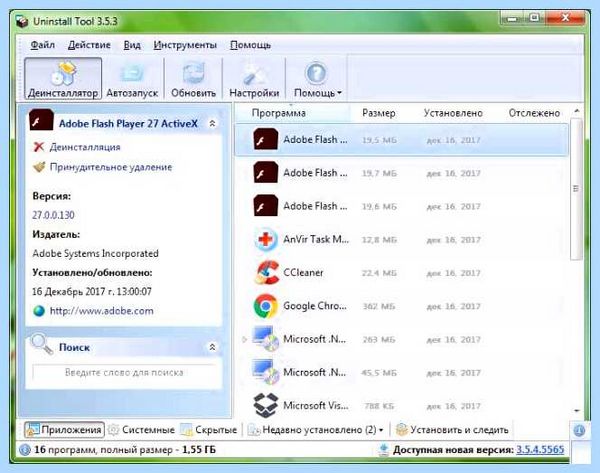600x473 pixels.
Task: Open the Автозапуск startup manager
Action: (x=132, y=78)
